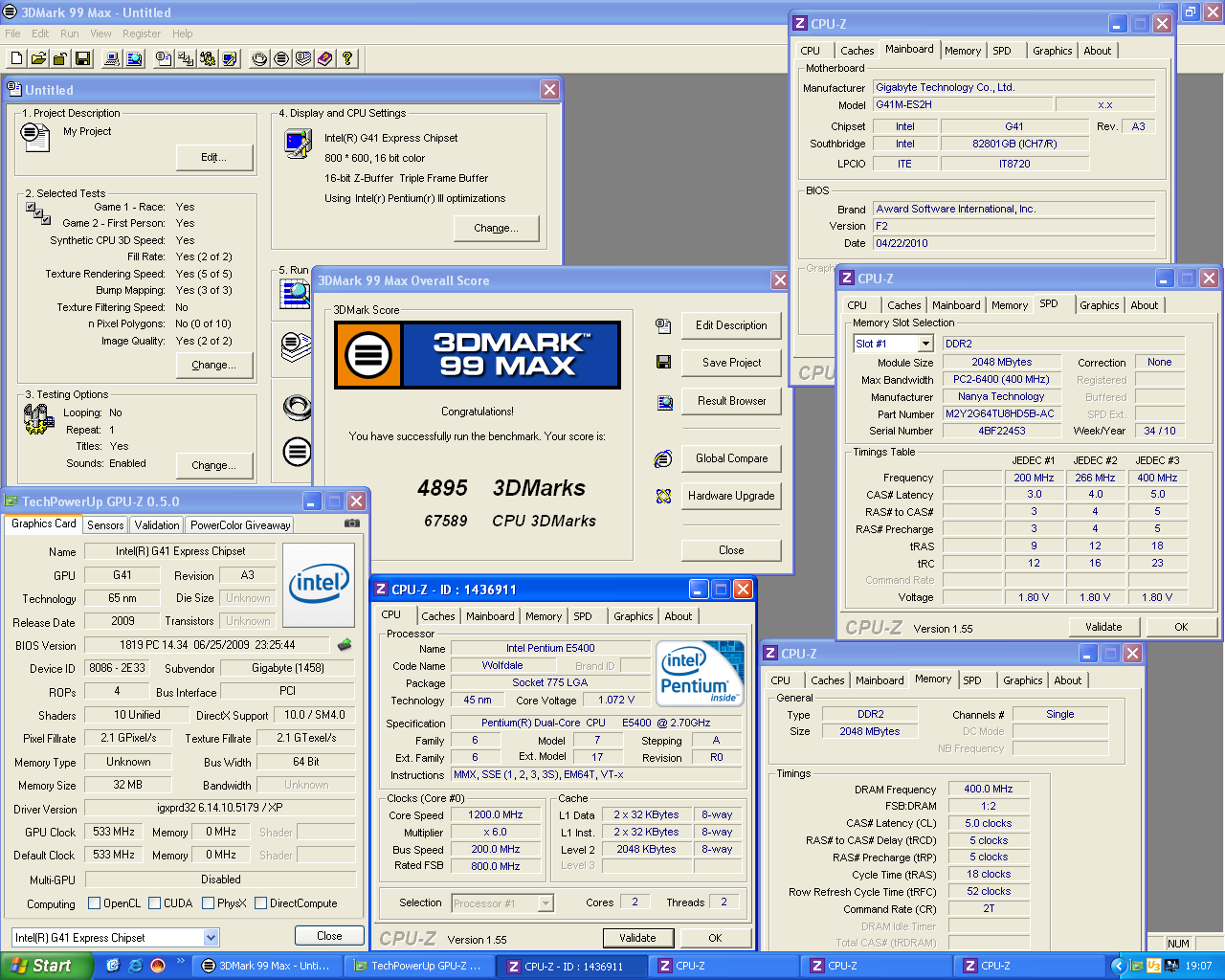Close the Overall Score dialog with Close button

(731, 550)
